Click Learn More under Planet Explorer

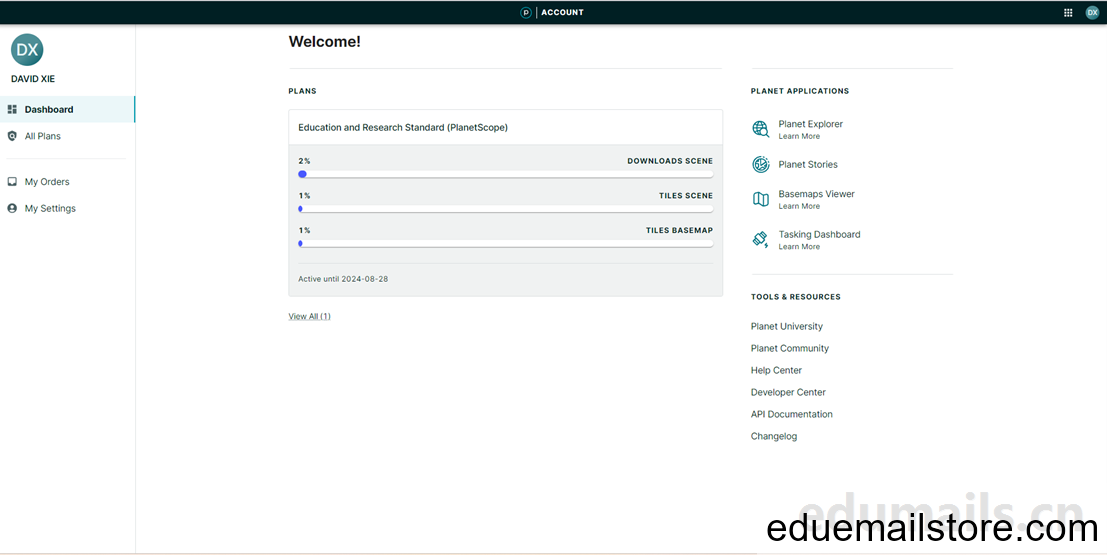click(799, 136)
